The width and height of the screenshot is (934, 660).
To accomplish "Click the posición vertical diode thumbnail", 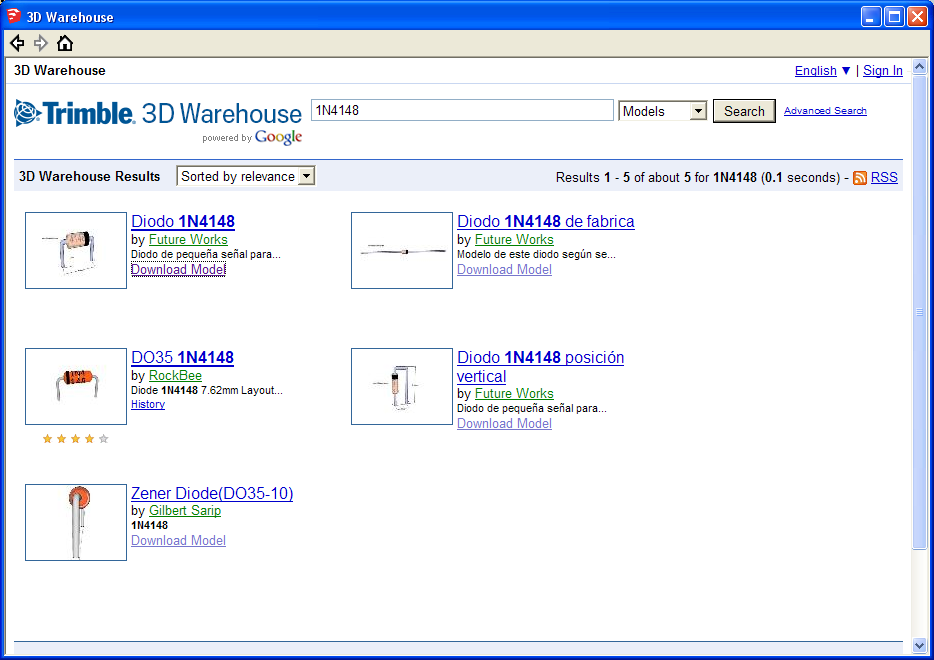I will (402, 387).
